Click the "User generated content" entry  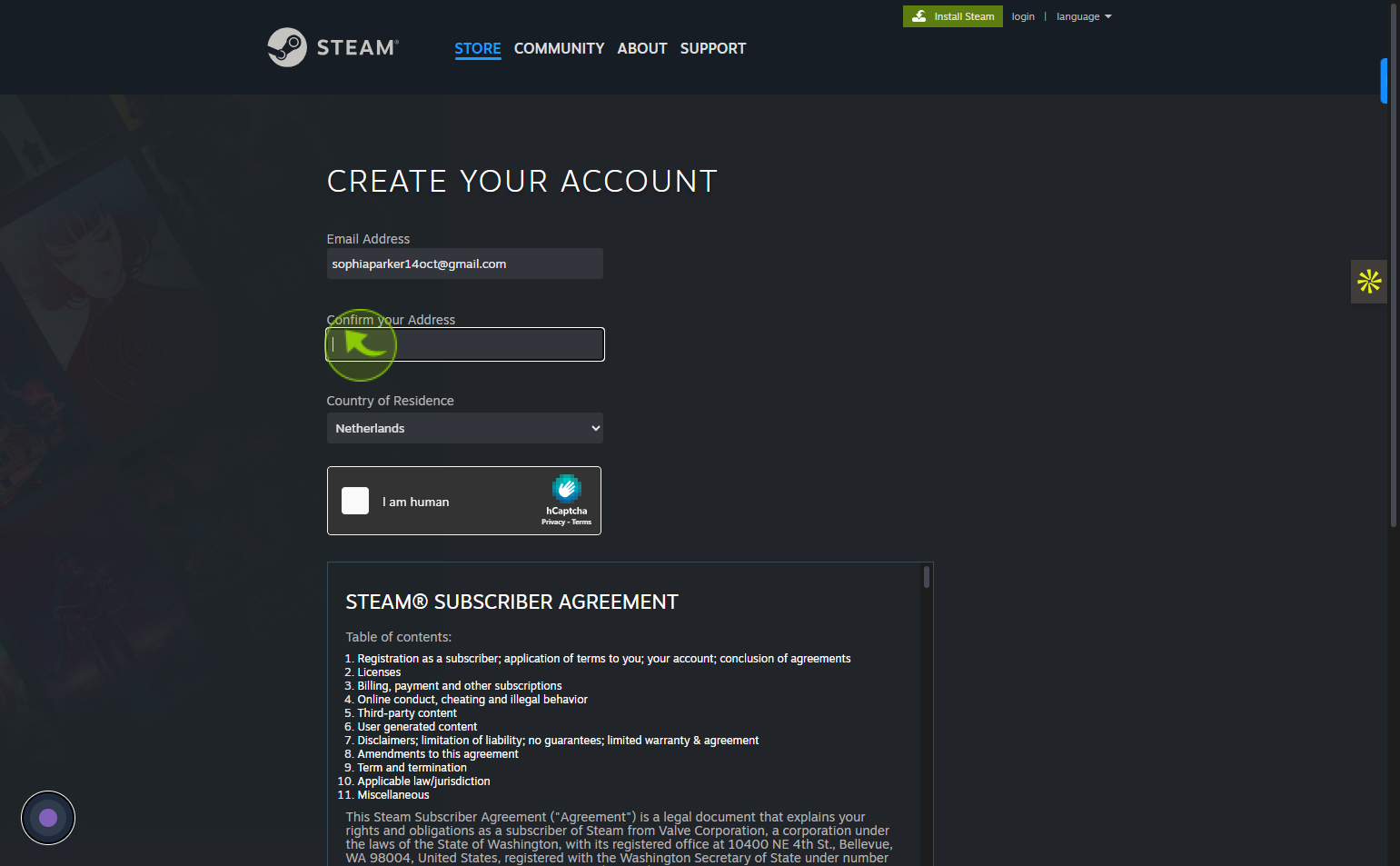(x=417, y=727)
